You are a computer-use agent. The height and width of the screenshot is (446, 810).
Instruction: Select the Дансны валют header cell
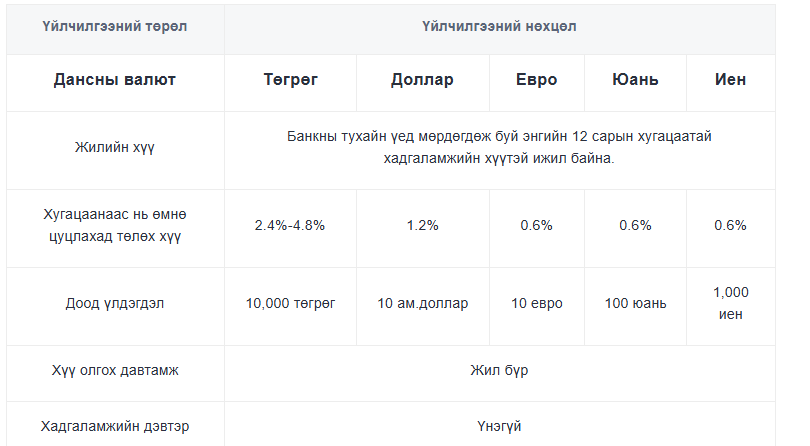click(115, 80)
